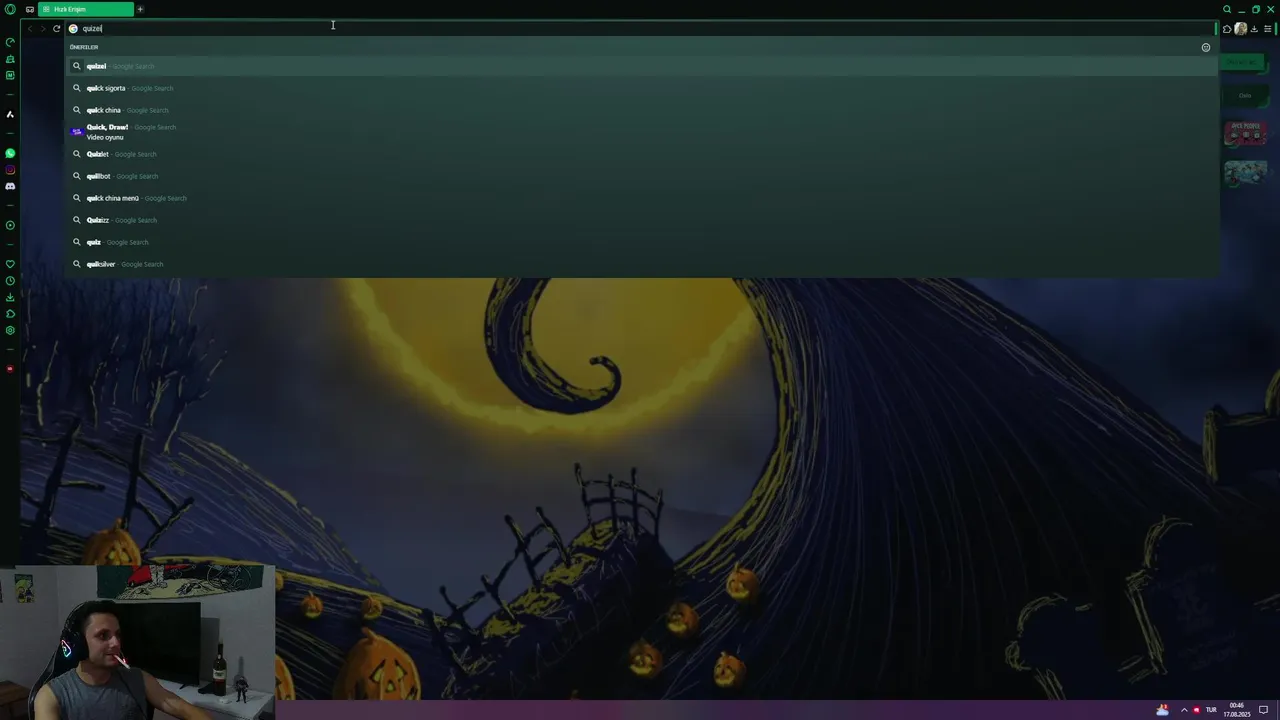The height and width of the screenshot is (720, 1280).
Task: Open the profile avatar in the toolbar
Action: [x=1241, y=29]
